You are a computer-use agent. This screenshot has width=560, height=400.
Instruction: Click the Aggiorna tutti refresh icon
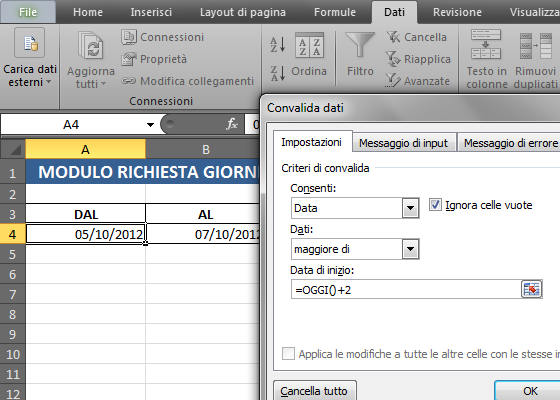pos(91,45)
